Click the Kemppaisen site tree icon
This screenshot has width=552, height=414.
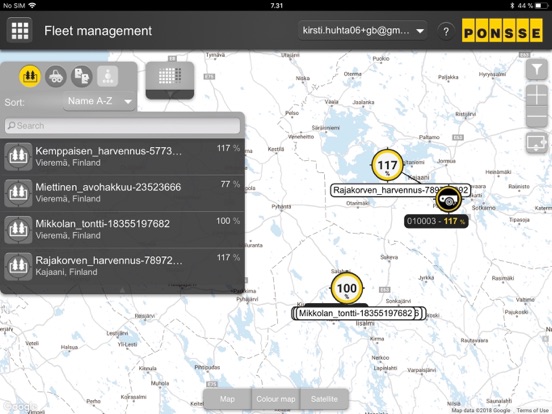(18, 156)
